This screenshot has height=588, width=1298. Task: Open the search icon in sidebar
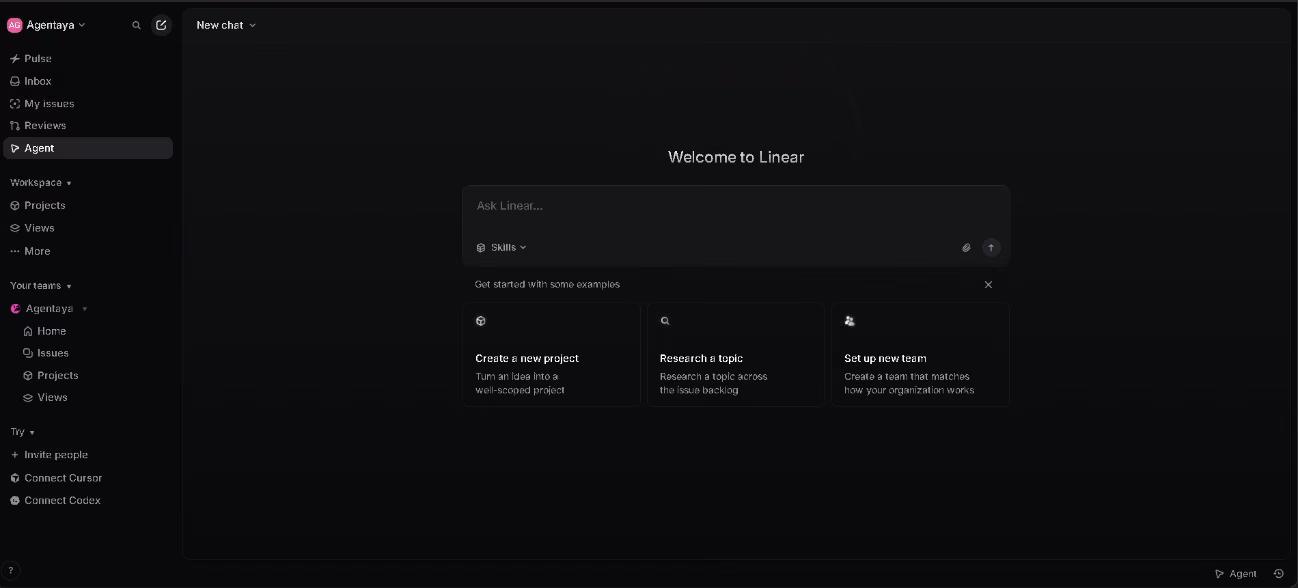click(x=137, y=25)
